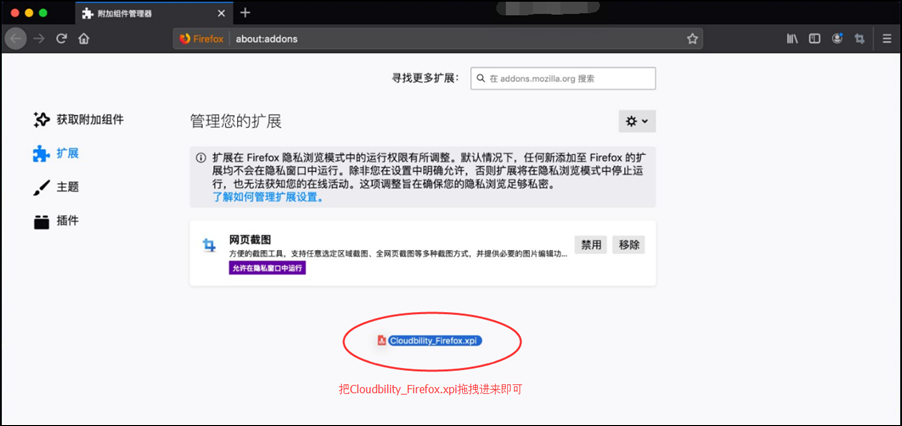This screenshot has height=426, width=902.
Task: Reload the current page
Action: coord(61,39)
